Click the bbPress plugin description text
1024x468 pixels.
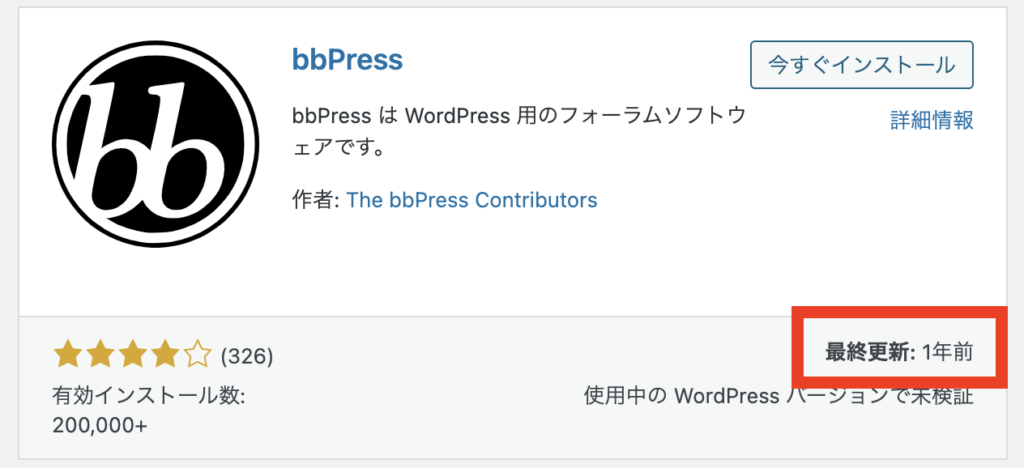[x=519, y=133]
